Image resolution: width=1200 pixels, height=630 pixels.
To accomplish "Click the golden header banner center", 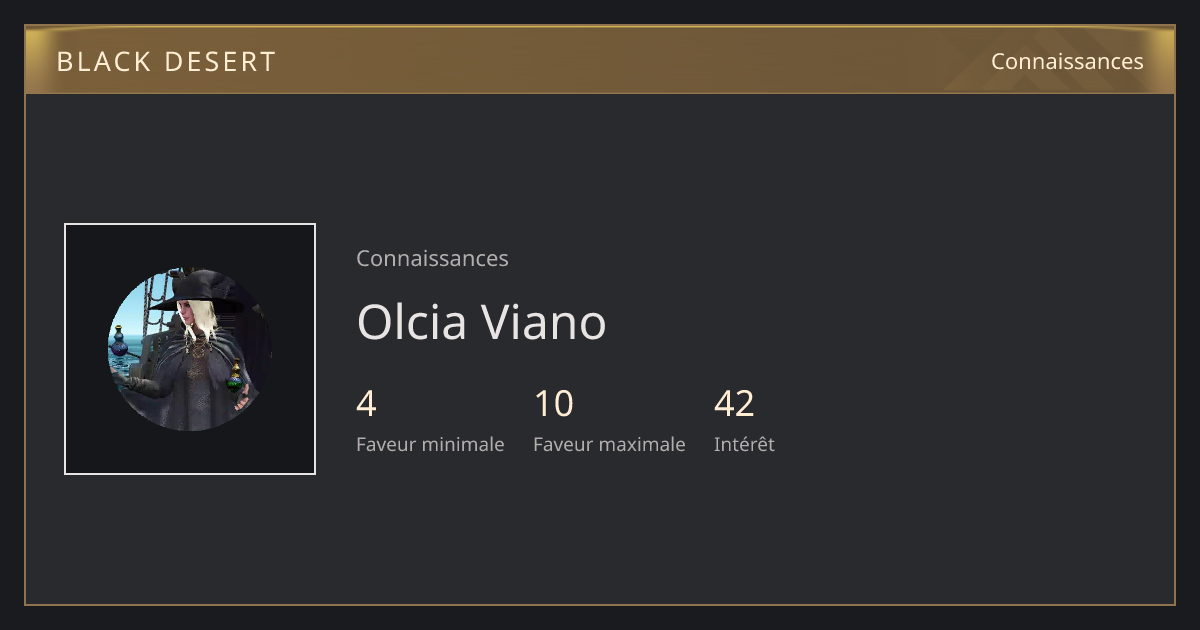I will (x=600, y=60).
